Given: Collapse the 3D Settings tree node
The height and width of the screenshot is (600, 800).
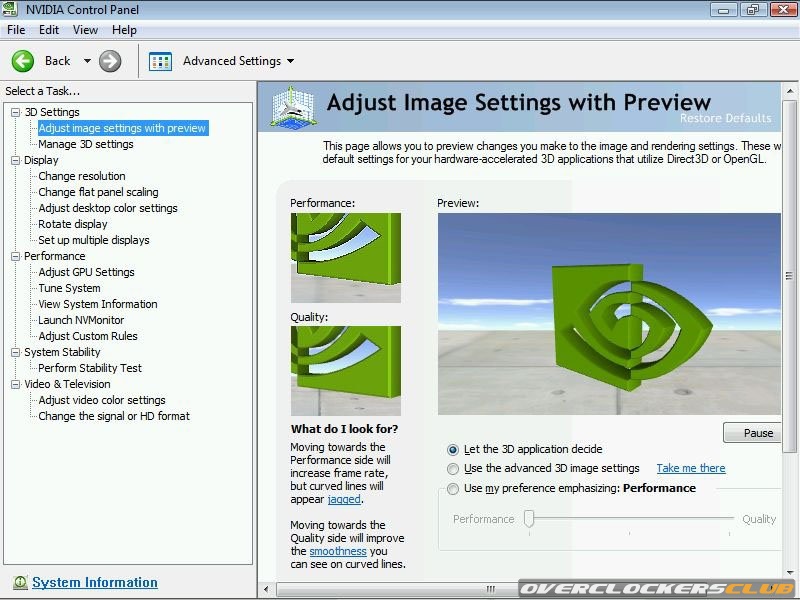Looking at the screenshot, I should tap(15, 112).
